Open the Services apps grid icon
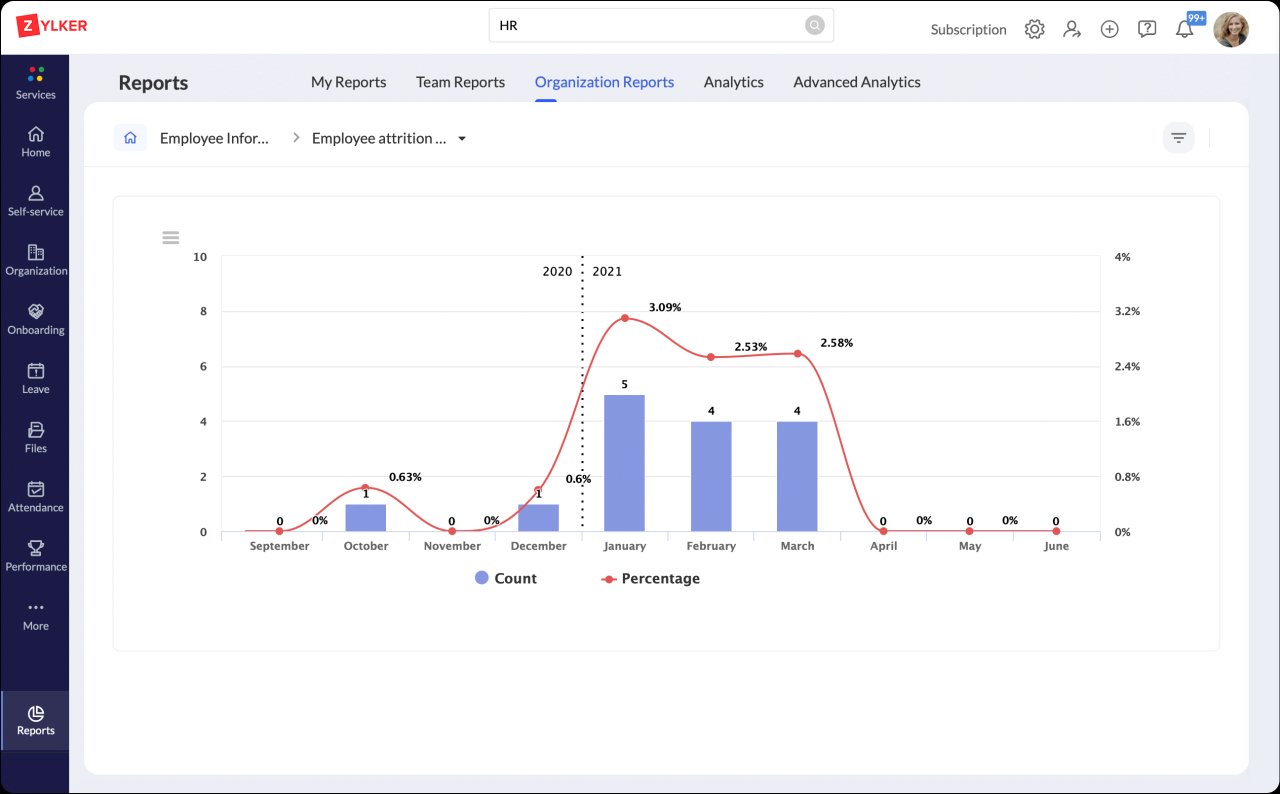Screen dimensions: 1280x794 36,75
